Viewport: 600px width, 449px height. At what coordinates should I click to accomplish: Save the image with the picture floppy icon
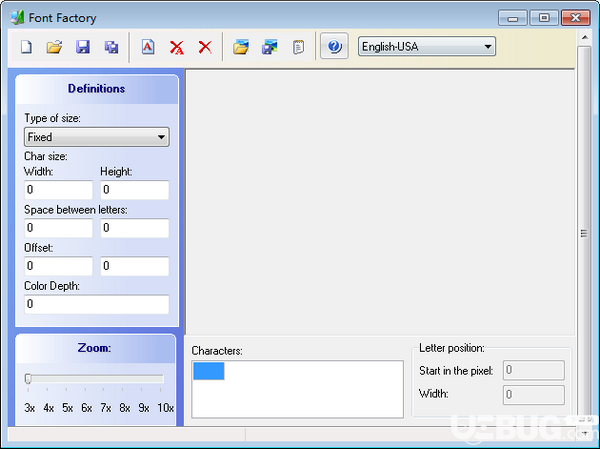tap(269, 47)
